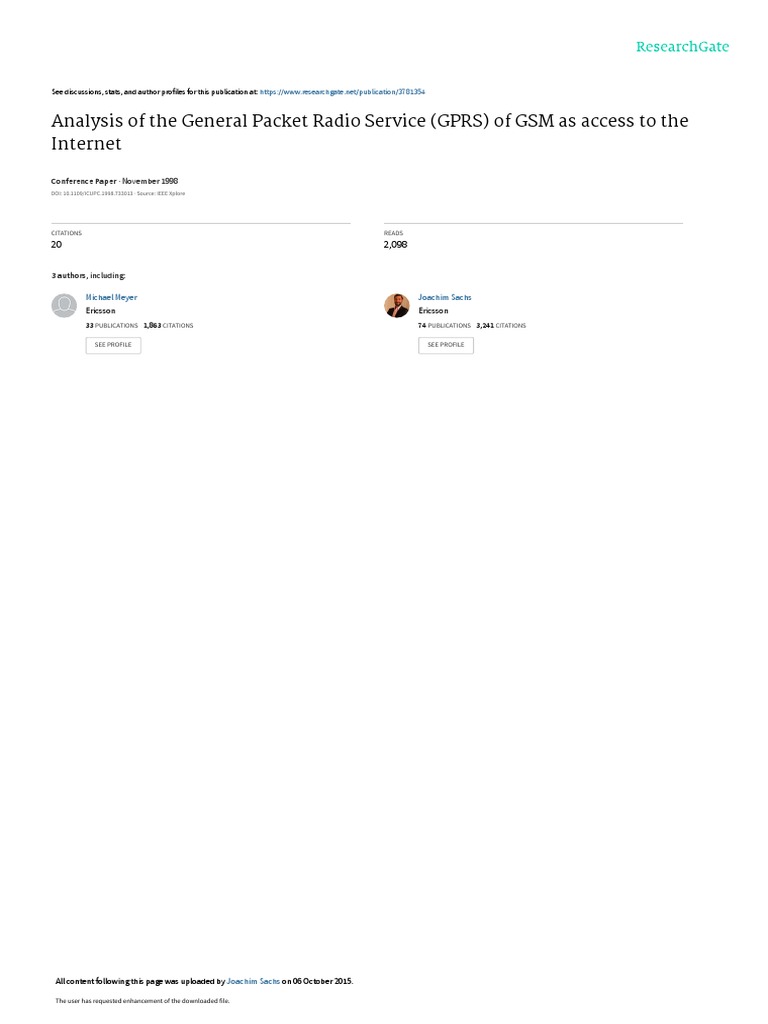
Task: Click the citations count of 20
Action: point(57,244)
